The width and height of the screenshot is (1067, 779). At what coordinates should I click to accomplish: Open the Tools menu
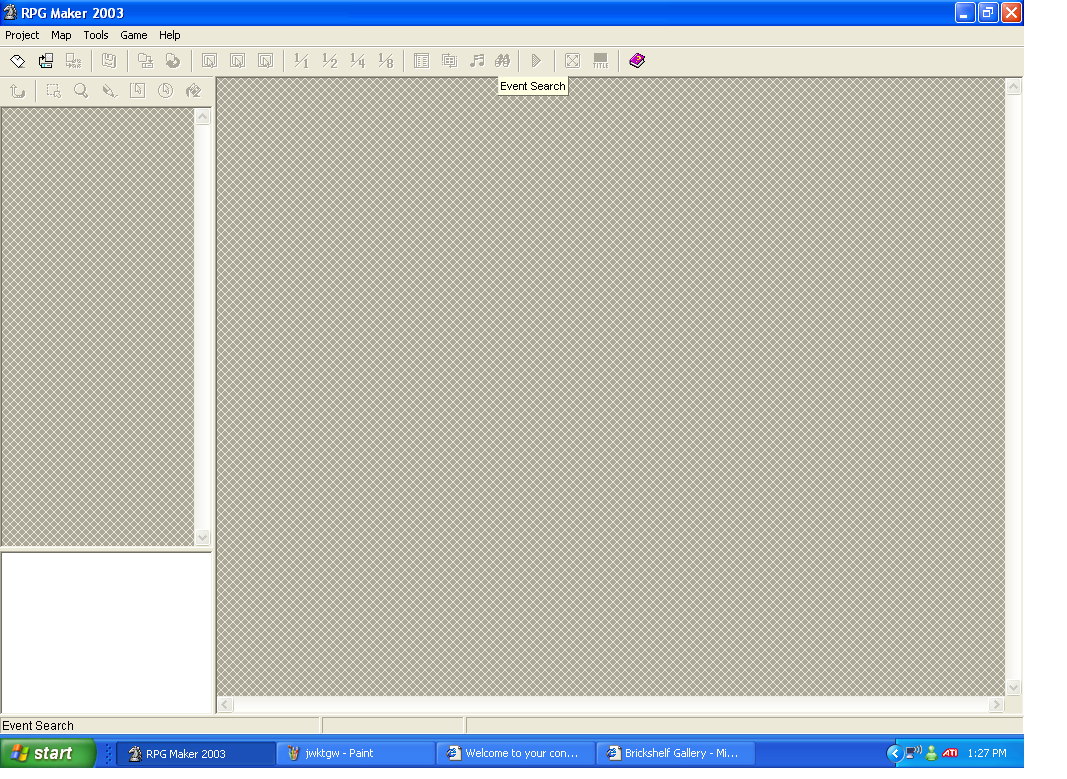coord(96,35)
